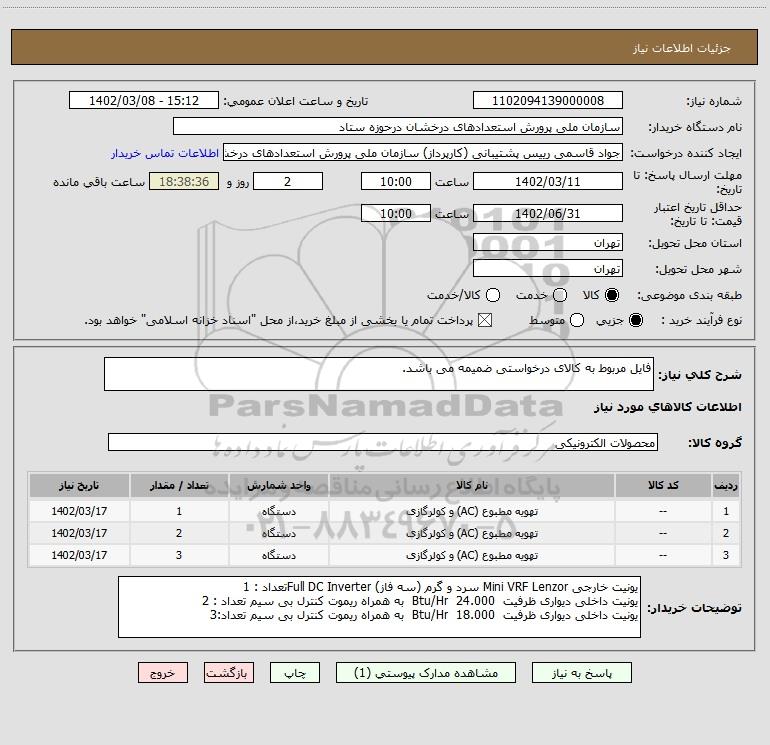Click the remaining time countdown 18:38:36
This screenshot has height=745, width=770.
pos(184,181)
